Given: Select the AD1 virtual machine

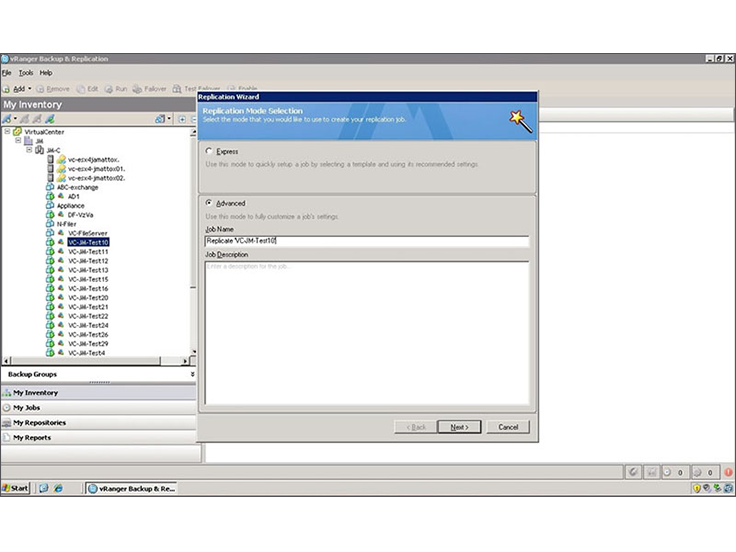Looking at the screenshot, I should coord(74,196).
